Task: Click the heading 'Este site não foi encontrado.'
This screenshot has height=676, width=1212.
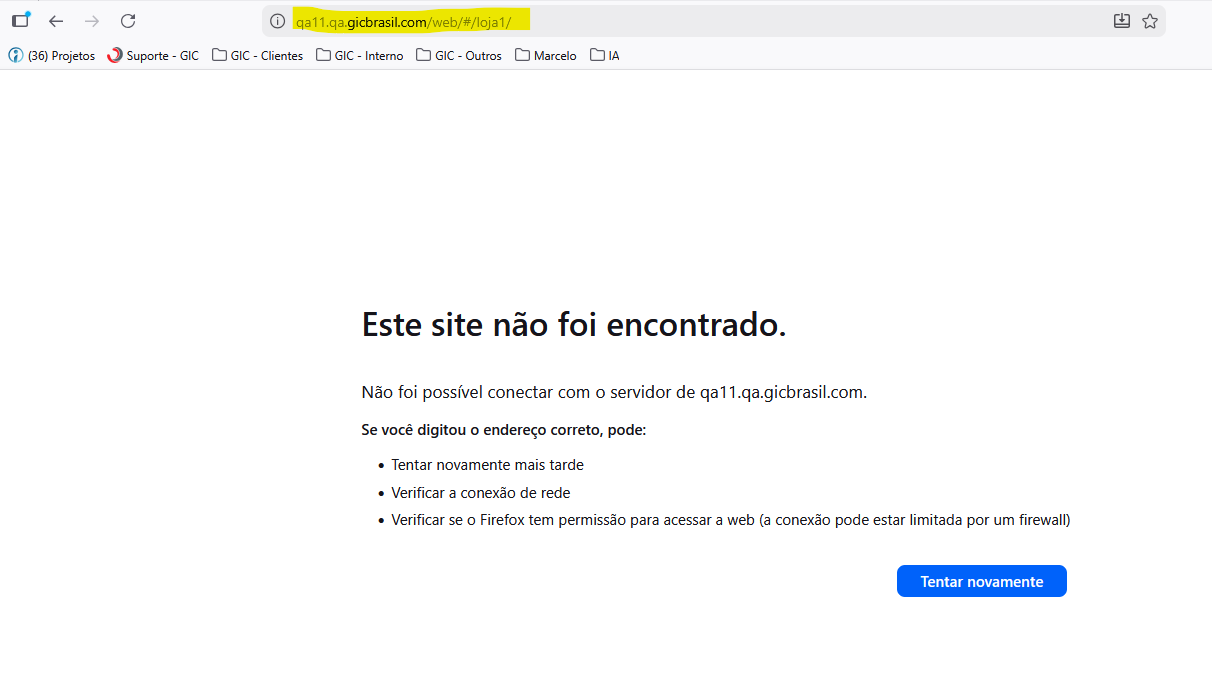Action: tap(574, 324)
